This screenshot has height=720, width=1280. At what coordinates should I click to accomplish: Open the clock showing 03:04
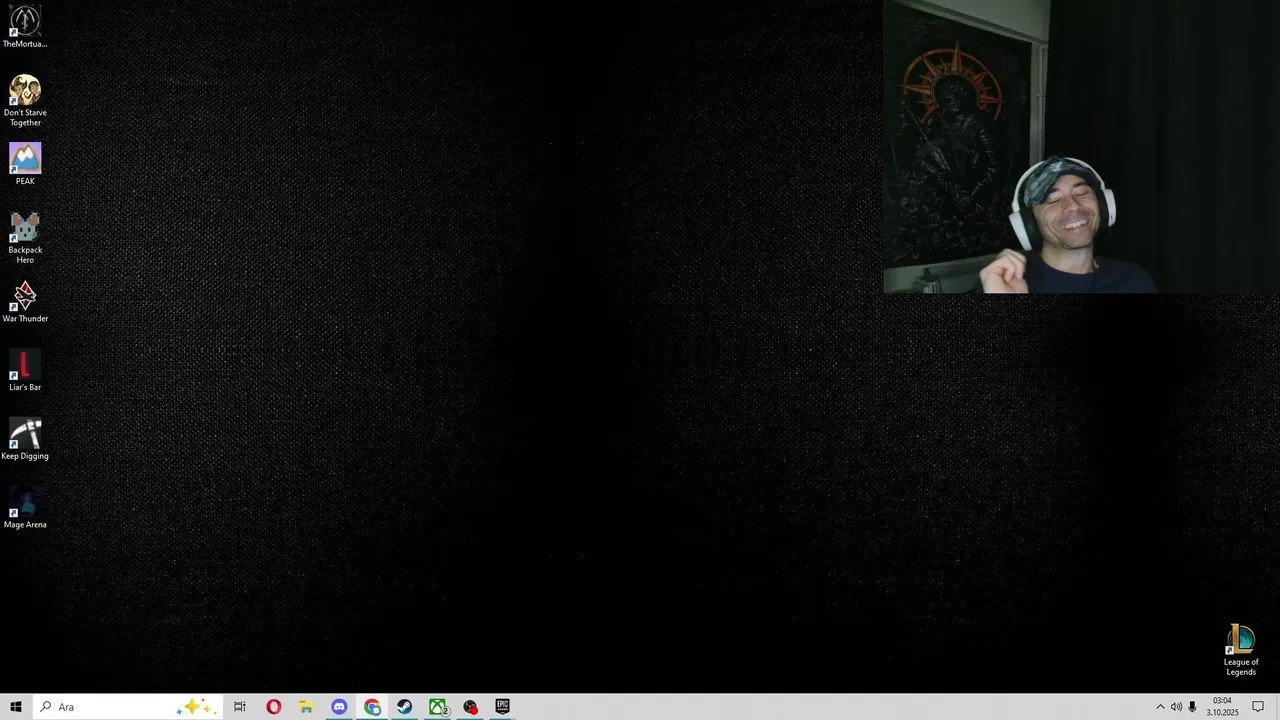(1222, 707)
